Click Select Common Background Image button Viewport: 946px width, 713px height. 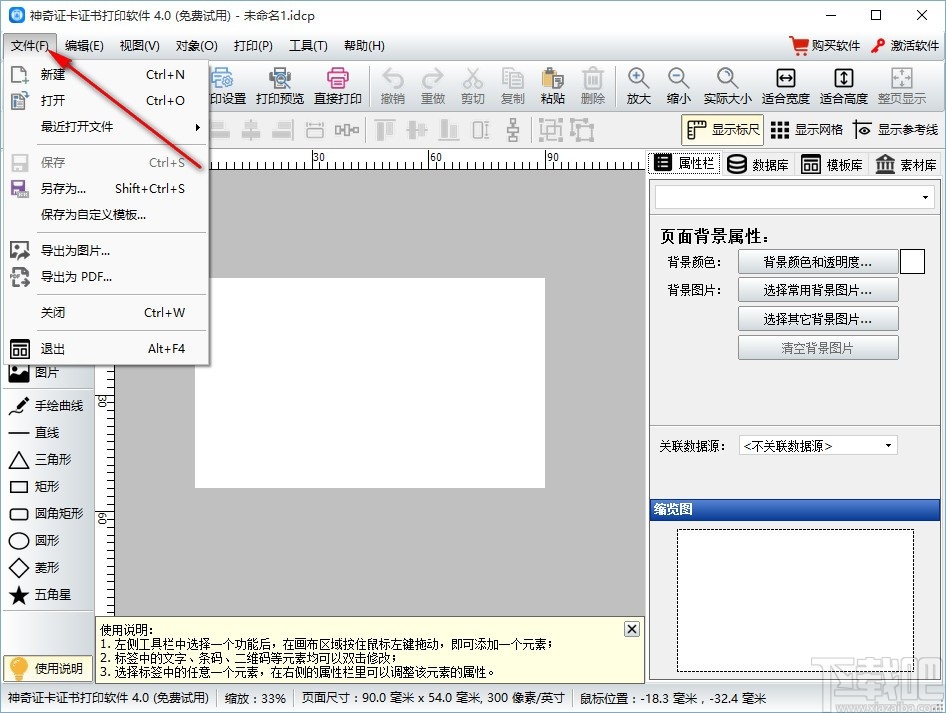pyautogui.click(x=817, y=290)
